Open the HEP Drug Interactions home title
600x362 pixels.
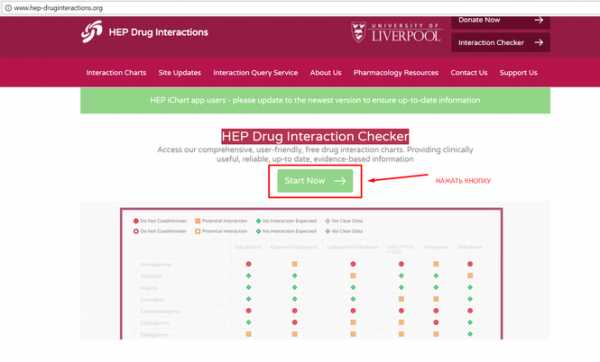click(158, 32)
